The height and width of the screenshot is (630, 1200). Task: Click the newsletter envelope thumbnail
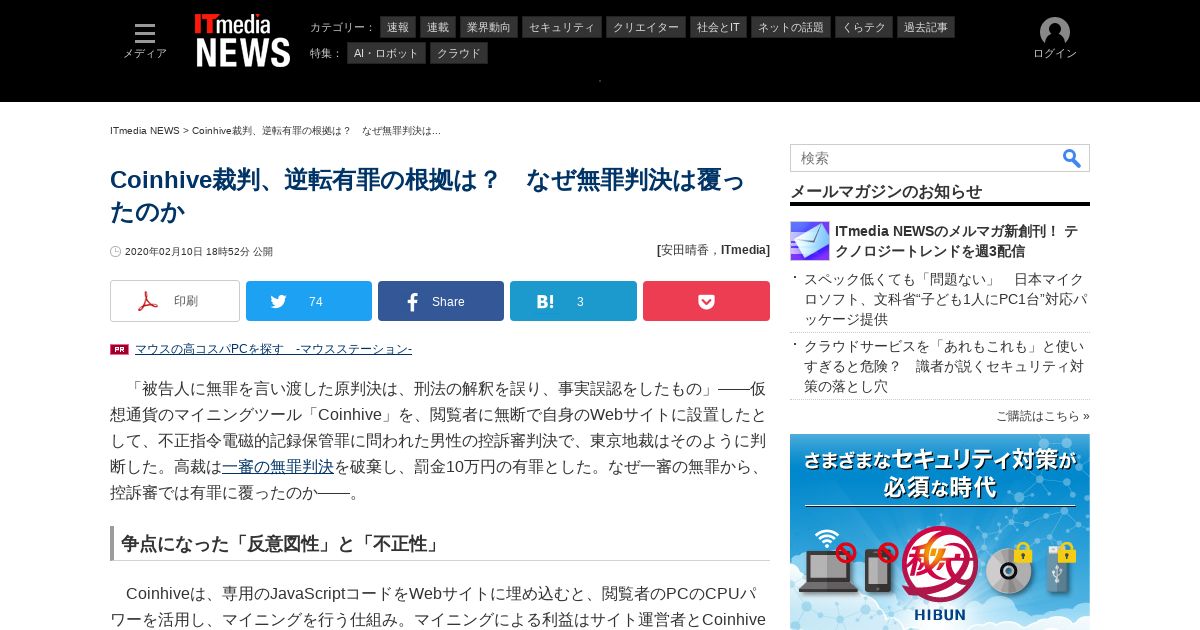(x=810, y=241)
